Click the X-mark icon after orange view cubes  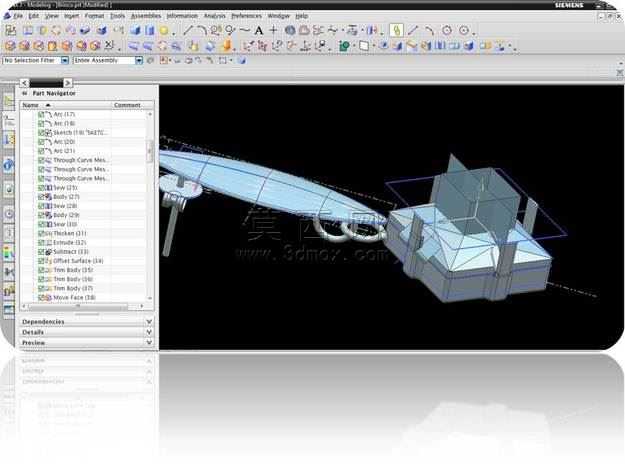click(109, 45)
